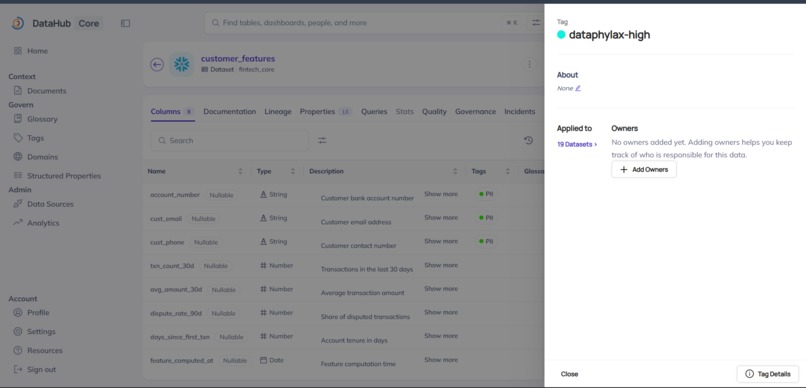Show more for cust_phone description
Screen dimensions: 806x388
pos(441,242)
